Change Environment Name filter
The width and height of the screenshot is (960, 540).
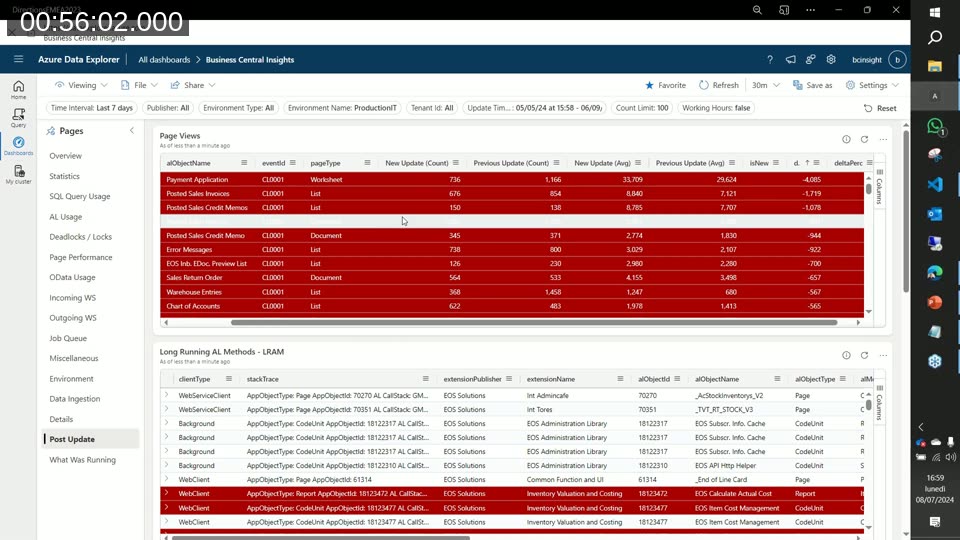[342, 108]
